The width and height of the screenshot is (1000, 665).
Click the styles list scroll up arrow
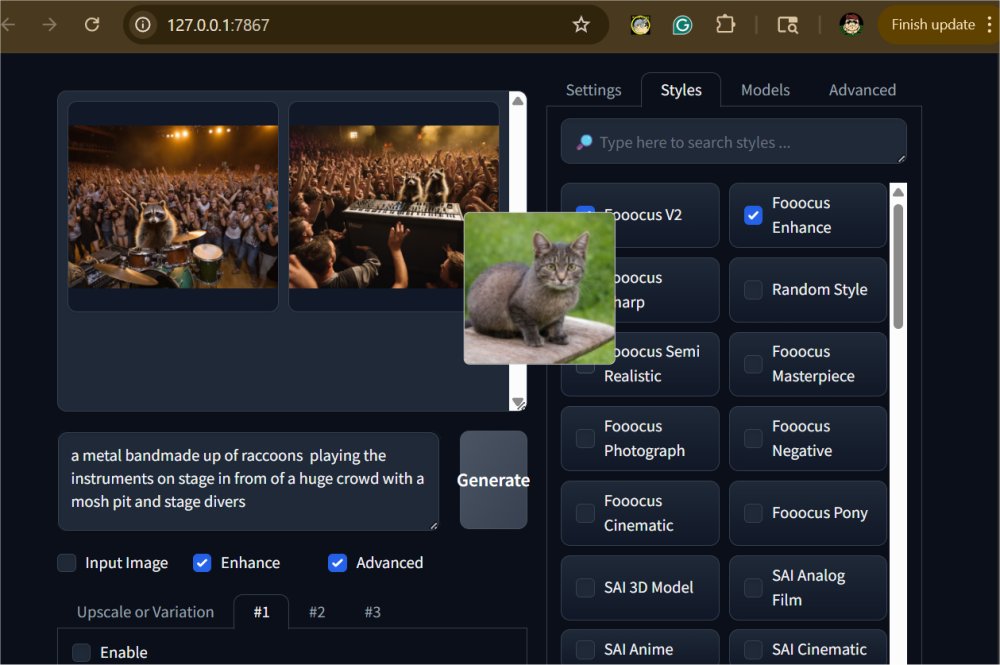tap(898, 192)
